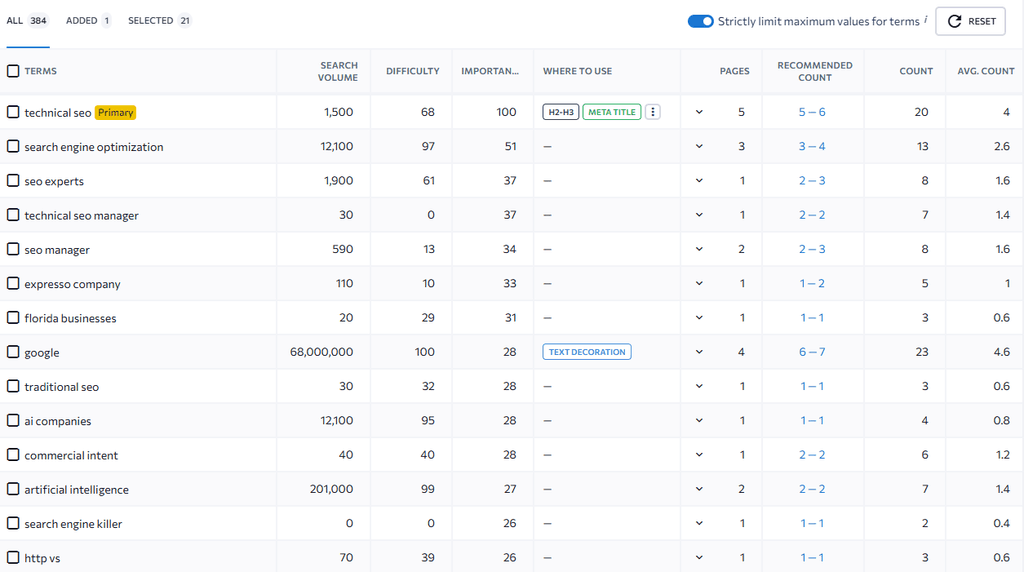Expand chevron in technical seo manager row
1024x572 pixels.
click(699, 215)
